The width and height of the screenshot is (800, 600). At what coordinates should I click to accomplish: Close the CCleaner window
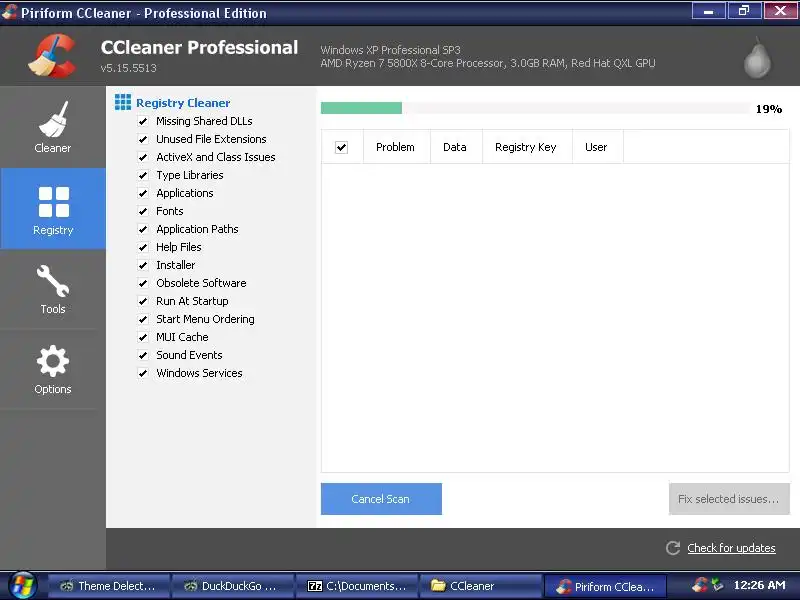tap(780, 11)
